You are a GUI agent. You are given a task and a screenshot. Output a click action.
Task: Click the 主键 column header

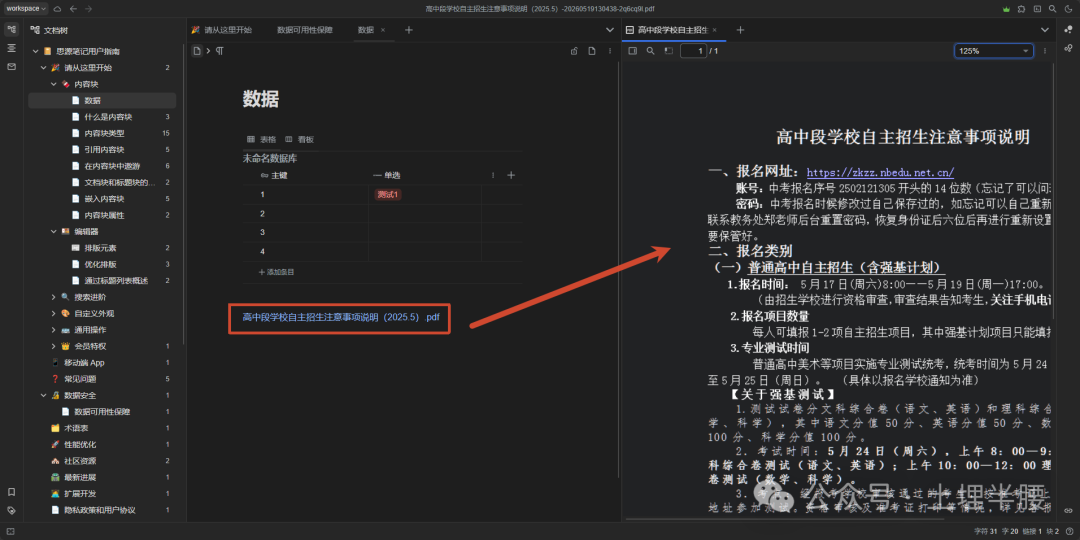point(274,176)
